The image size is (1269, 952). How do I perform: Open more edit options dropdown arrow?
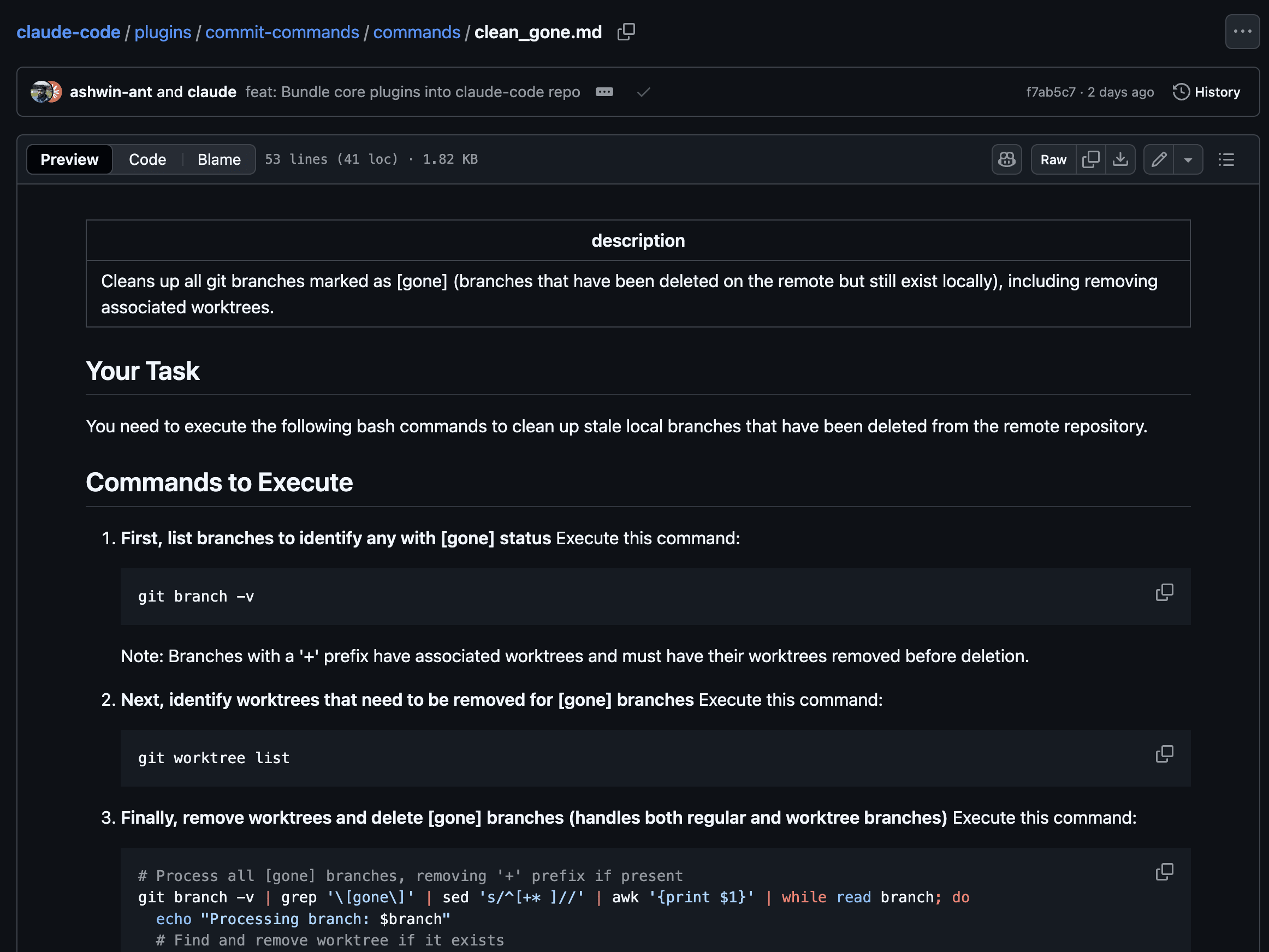[x=1188, y=159]
